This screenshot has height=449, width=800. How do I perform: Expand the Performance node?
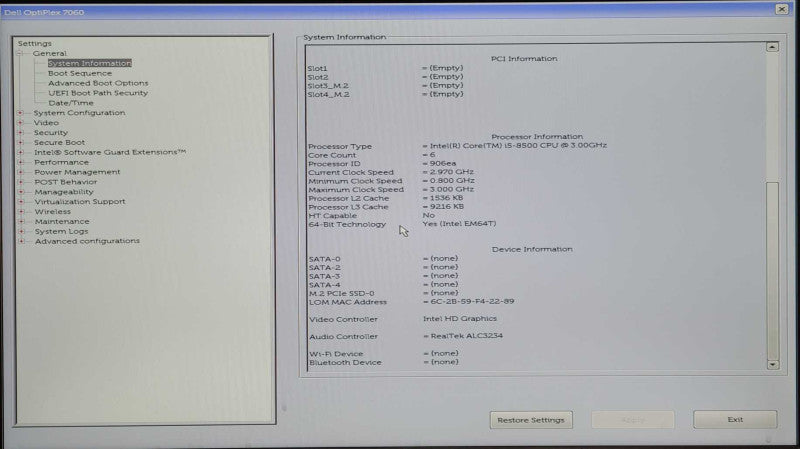coord(21,162)
